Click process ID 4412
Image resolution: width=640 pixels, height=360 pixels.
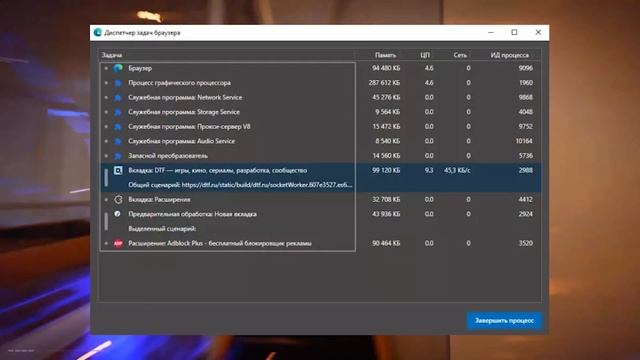pos(525,200)
